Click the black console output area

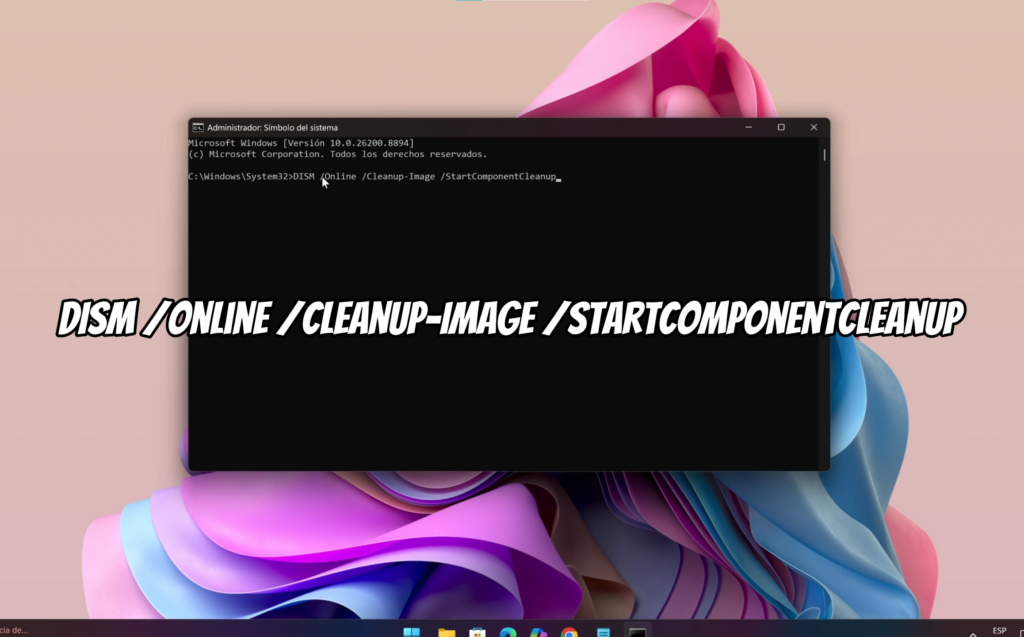pyautogui.click(x=506, y=392)
